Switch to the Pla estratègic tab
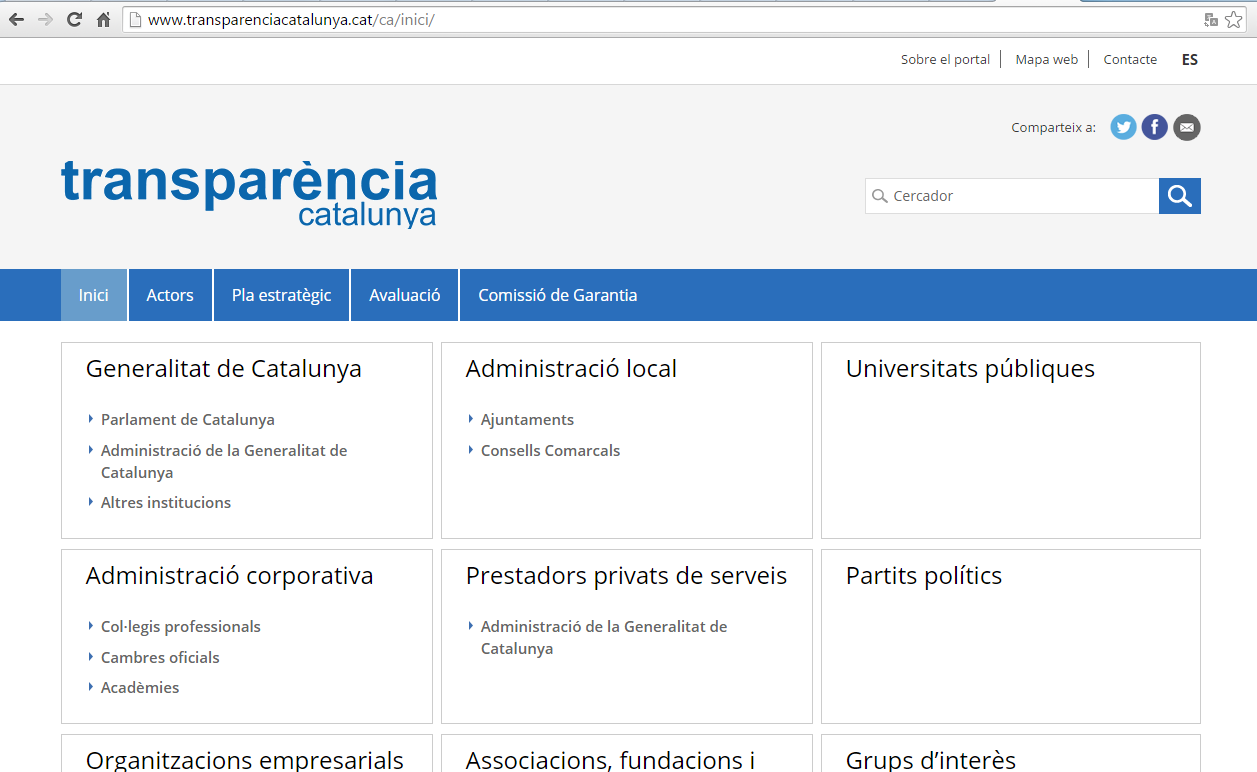1257x772 pixels. [281, 295]
